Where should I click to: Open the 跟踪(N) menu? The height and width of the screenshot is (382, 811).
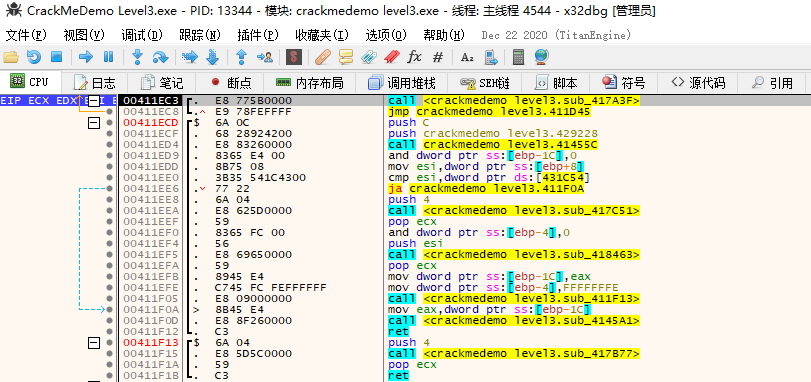200,35
